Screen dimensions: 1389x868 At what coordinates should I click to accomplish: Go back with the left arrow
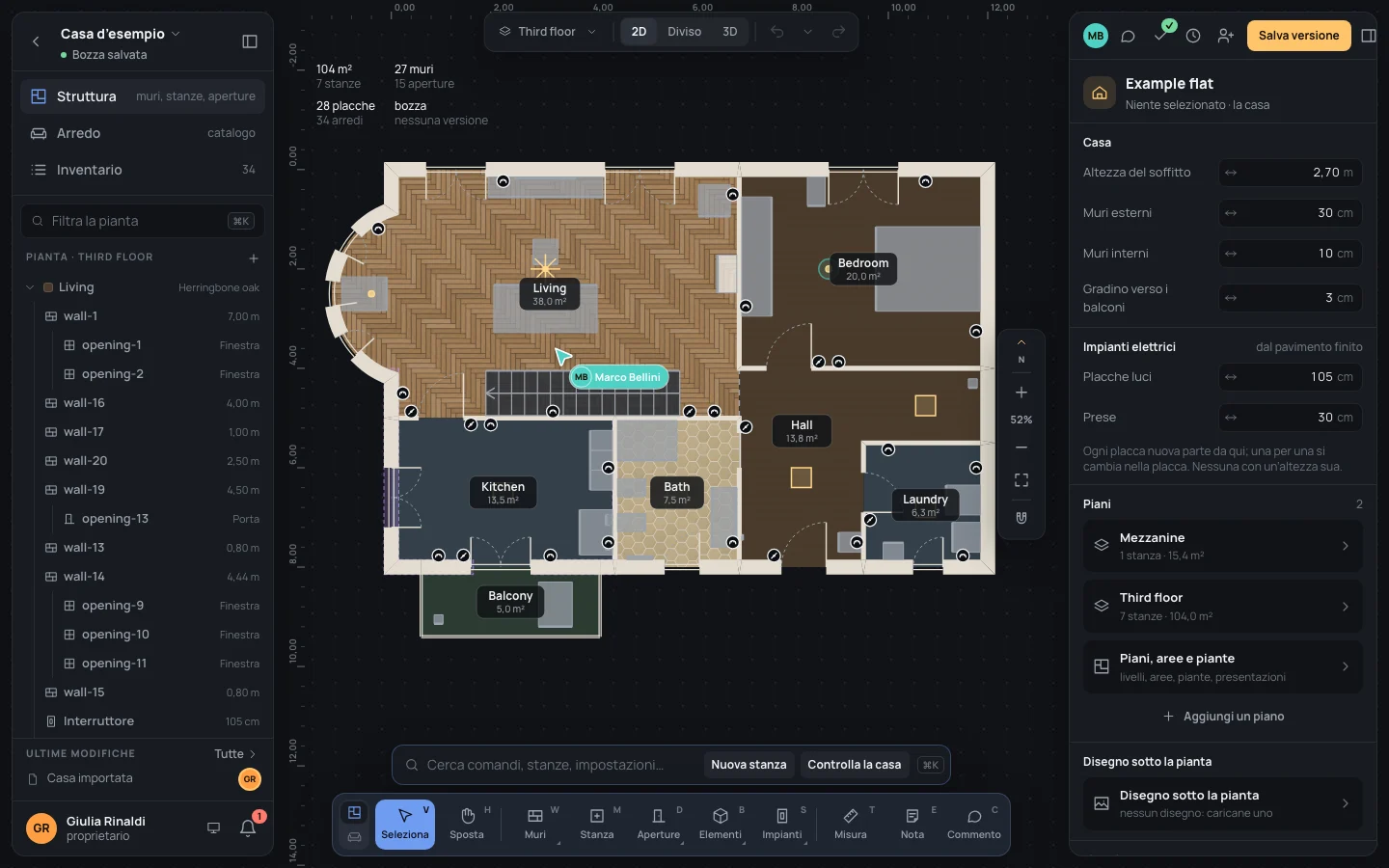point(37,41)
